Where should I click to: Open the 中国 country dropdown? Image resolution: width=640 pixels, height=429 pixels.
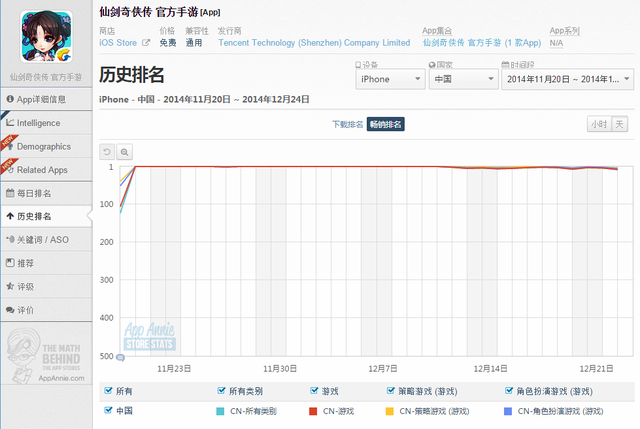pos(462,79)
